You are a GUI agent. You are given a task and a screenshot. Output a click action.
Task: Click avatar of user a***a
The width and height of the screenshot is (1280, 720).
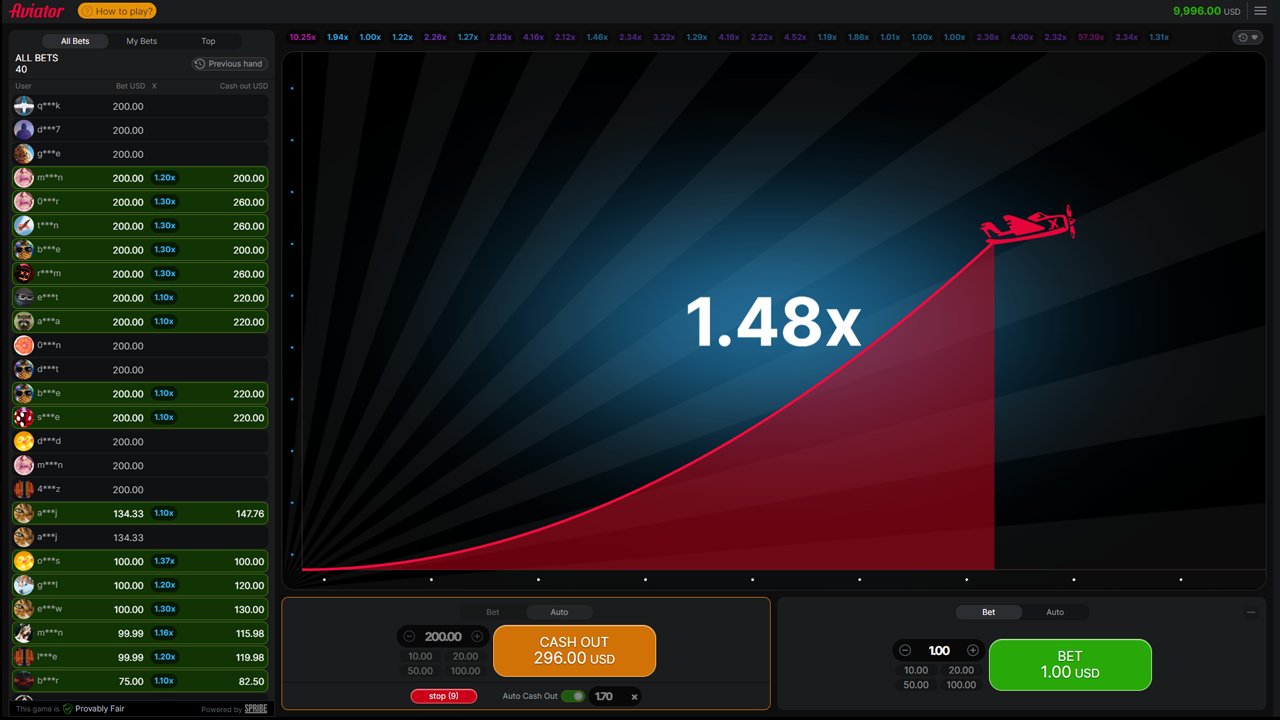[24, 322]
